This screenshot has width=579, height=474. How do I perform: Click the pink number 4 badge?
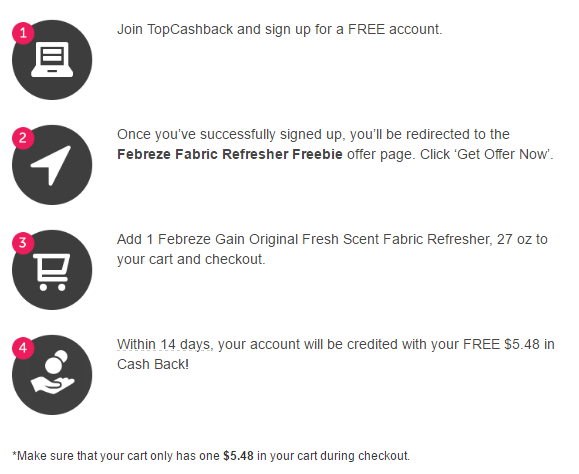23,348
